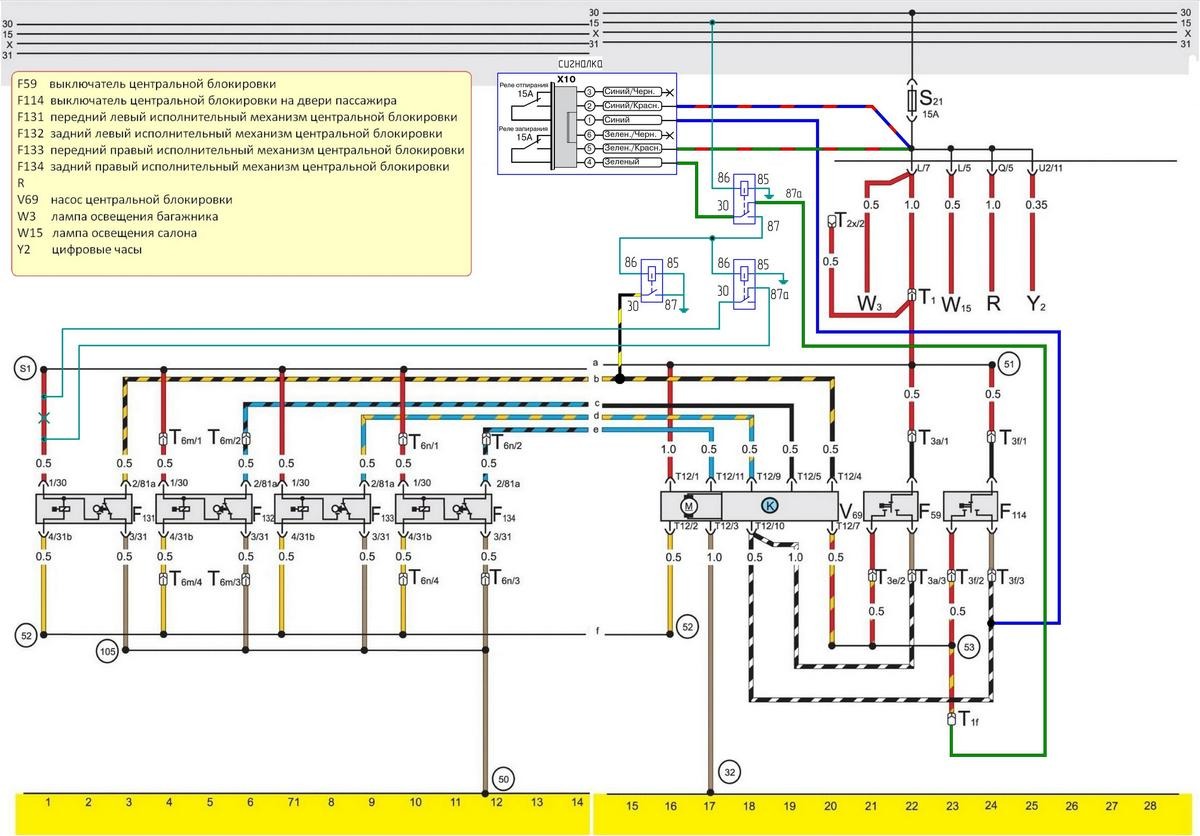
Task: Click the Реле запирания label
Action: [x=524, y=128]
